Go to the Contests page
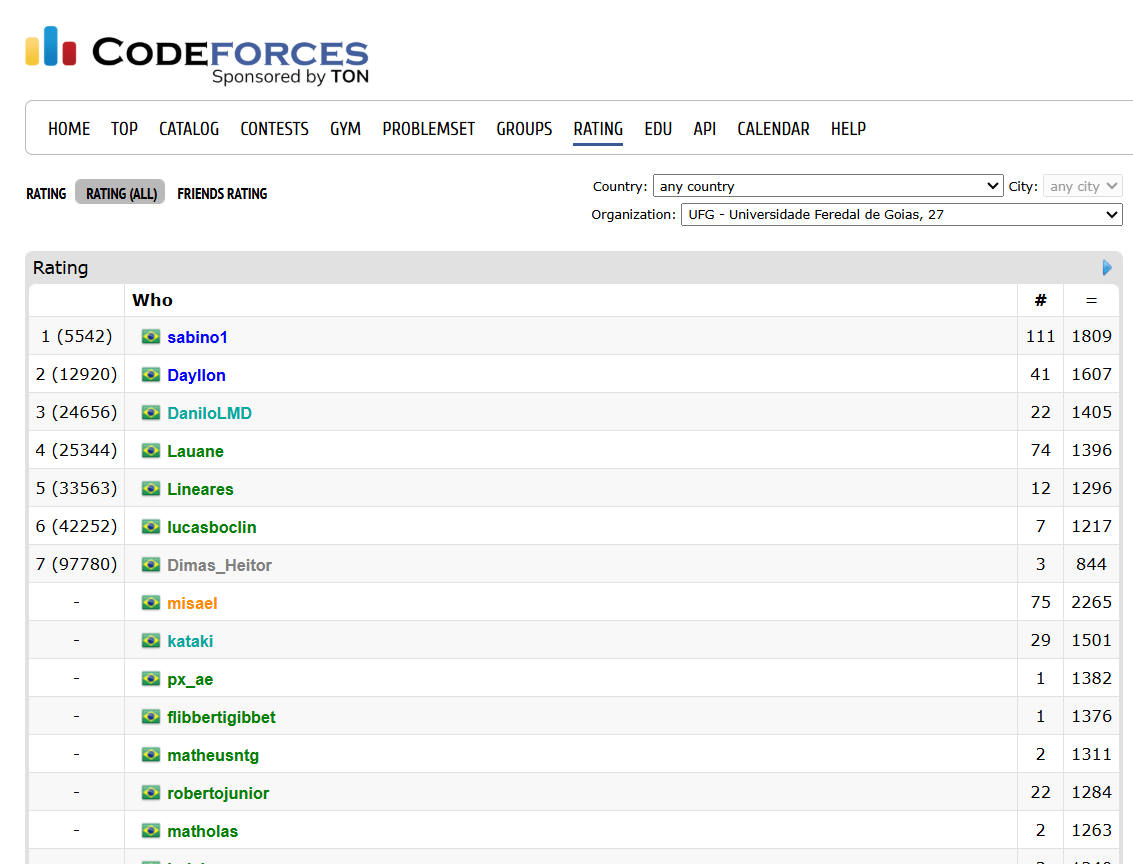The image size is (1133, 864). [x=274, y=129]
